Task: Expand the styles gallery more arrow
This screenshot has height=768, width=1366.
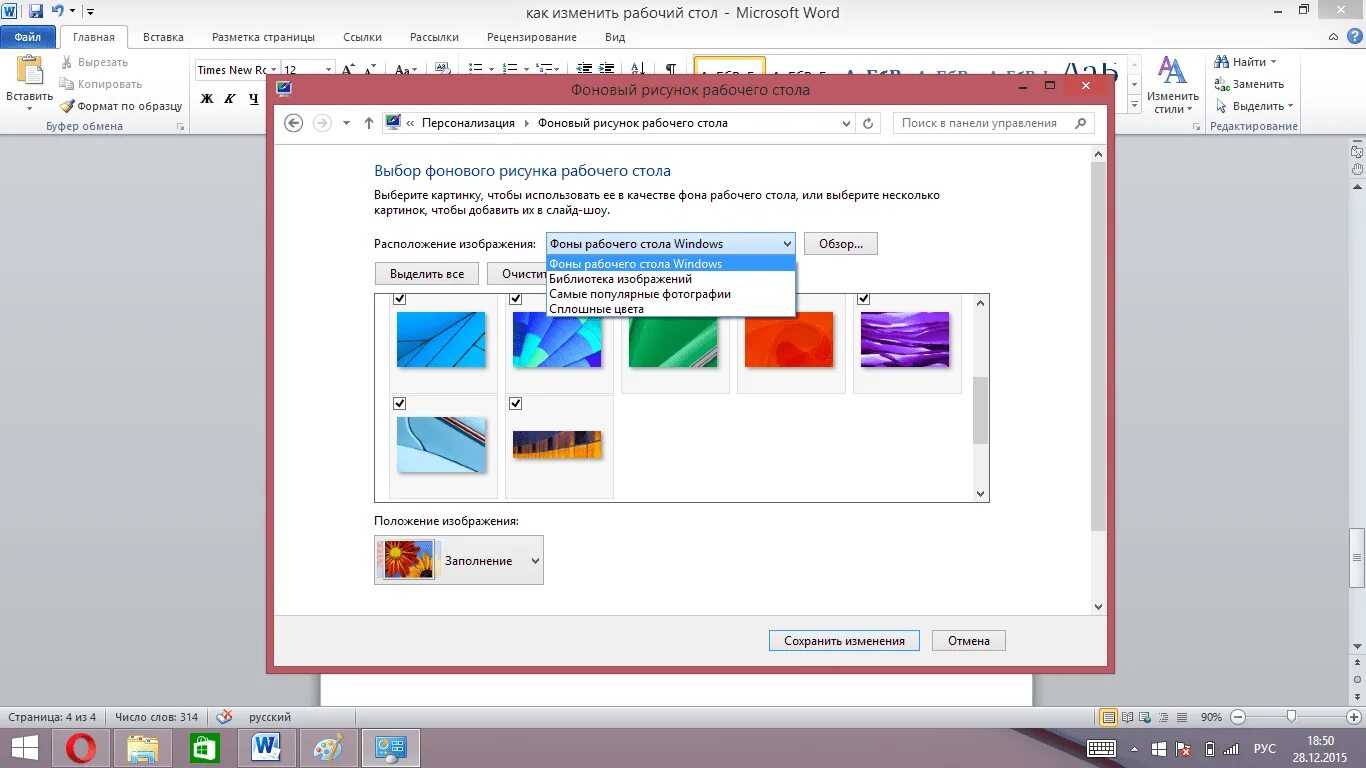Action: 1134,105
